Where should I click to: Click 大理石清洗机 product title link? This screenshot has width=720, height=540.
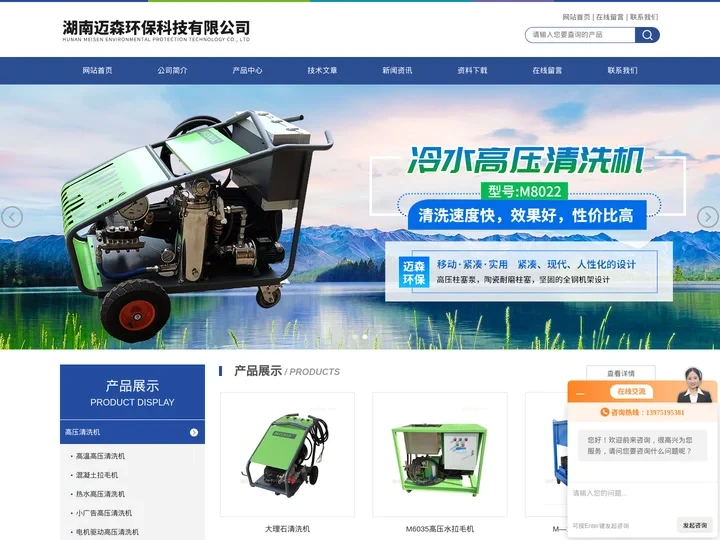tap(287, 529)
